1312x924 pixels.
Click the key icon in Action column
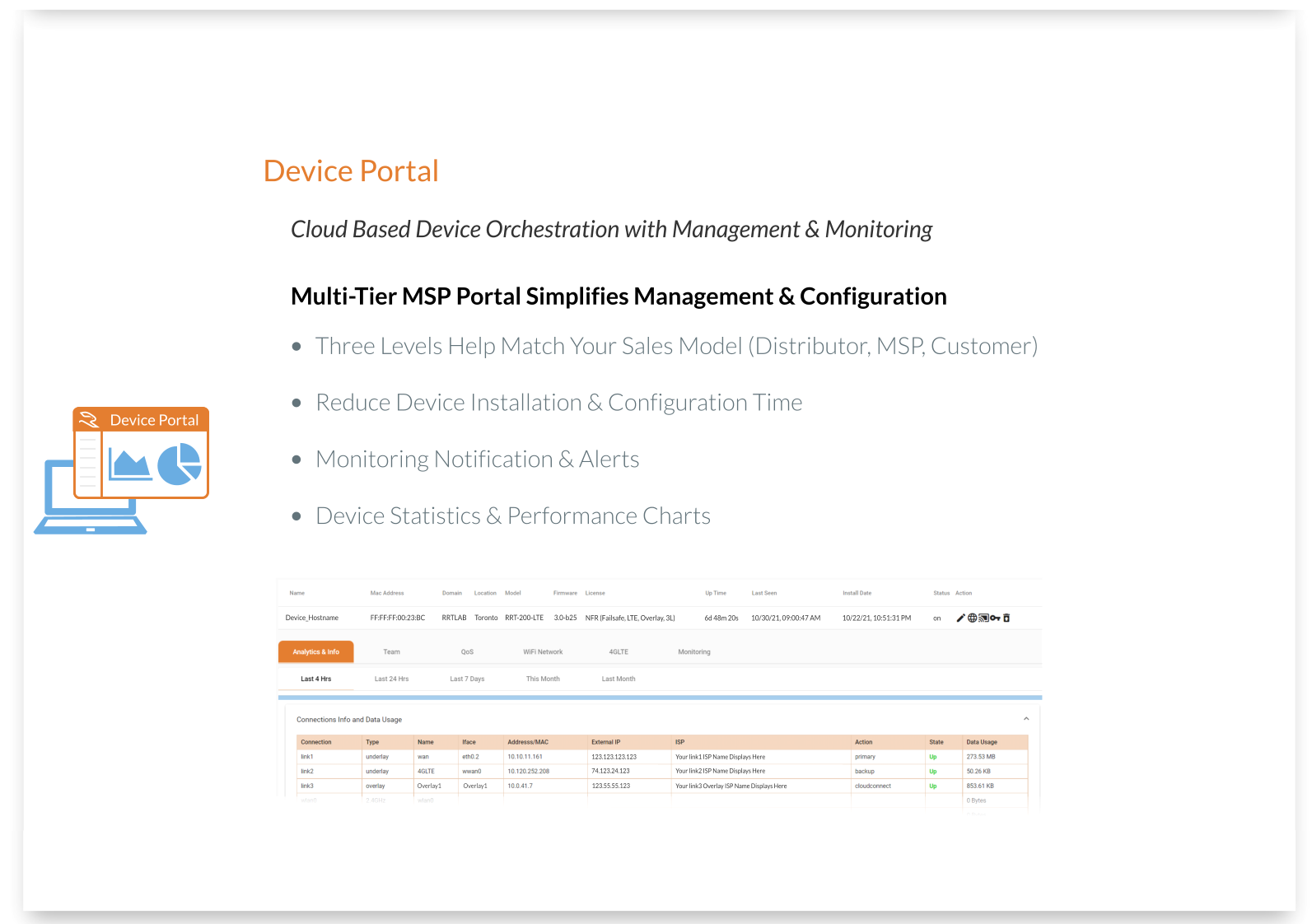(995, 618)
